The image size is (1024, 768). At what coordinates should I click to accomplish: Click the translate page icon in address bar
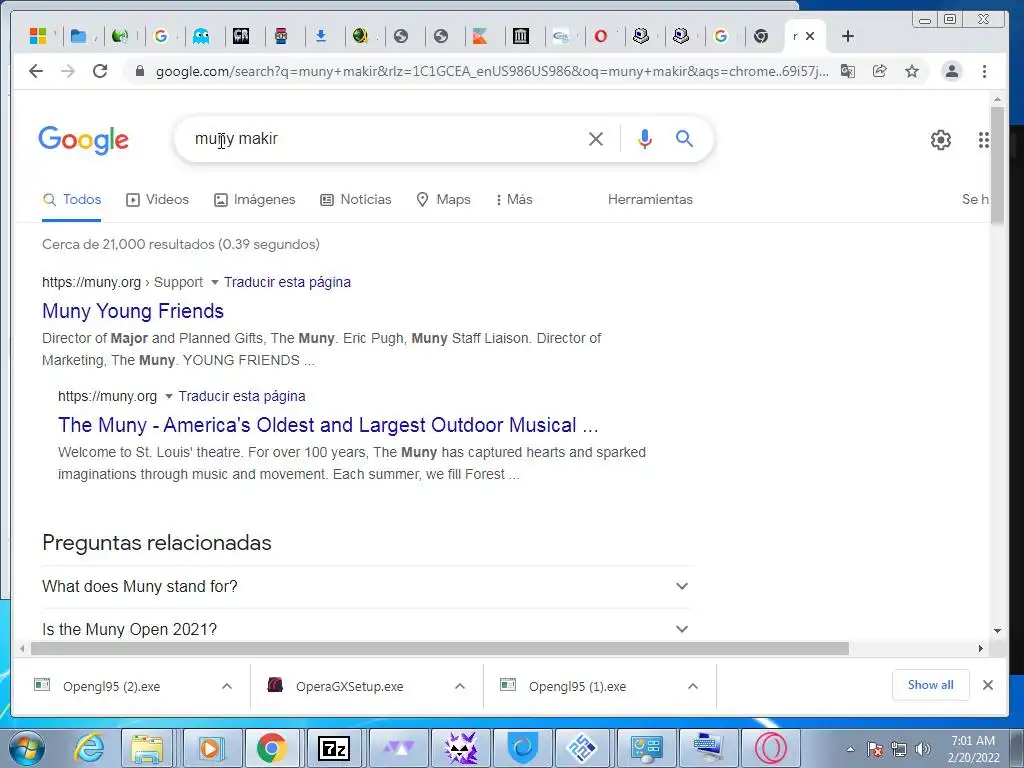click(x=848, y=71)
